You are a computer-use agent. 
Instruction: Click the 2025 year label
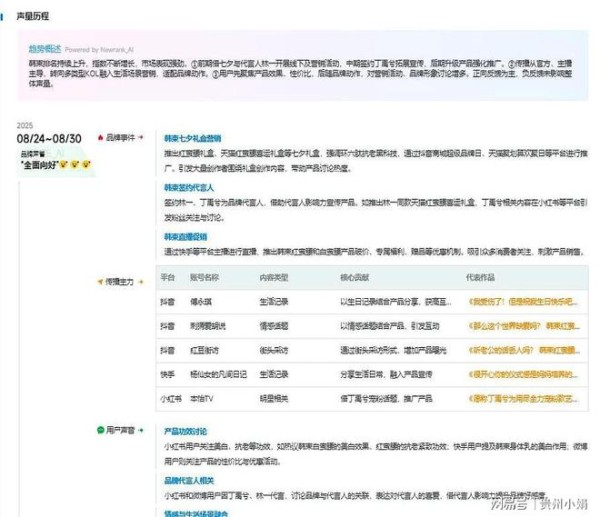pyautogui.click(x=25, y=126)
